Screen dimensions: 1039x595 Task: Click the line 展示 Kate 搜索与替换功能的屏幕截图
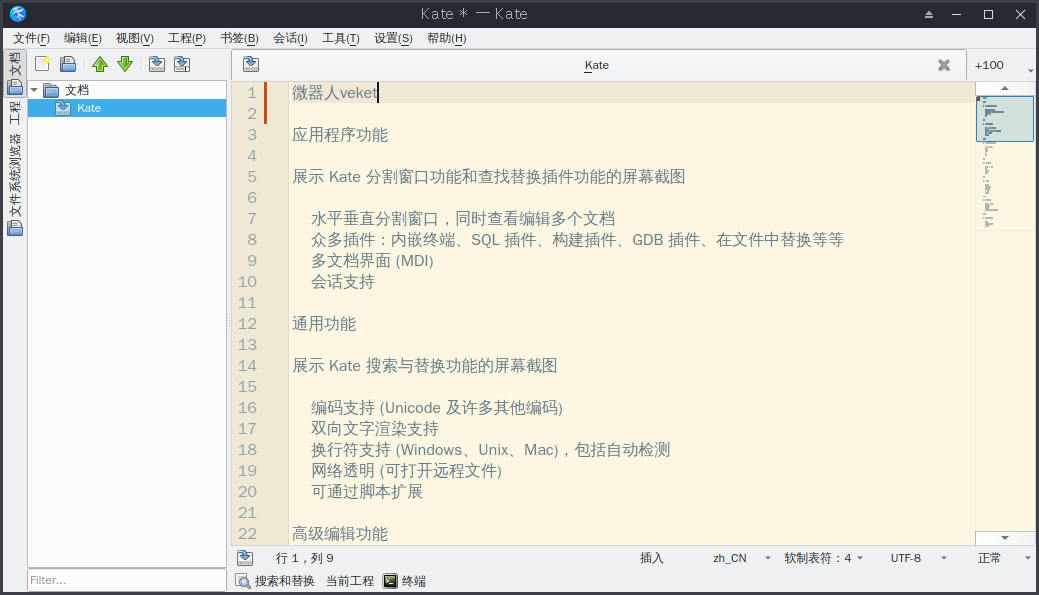pos(425,366)
